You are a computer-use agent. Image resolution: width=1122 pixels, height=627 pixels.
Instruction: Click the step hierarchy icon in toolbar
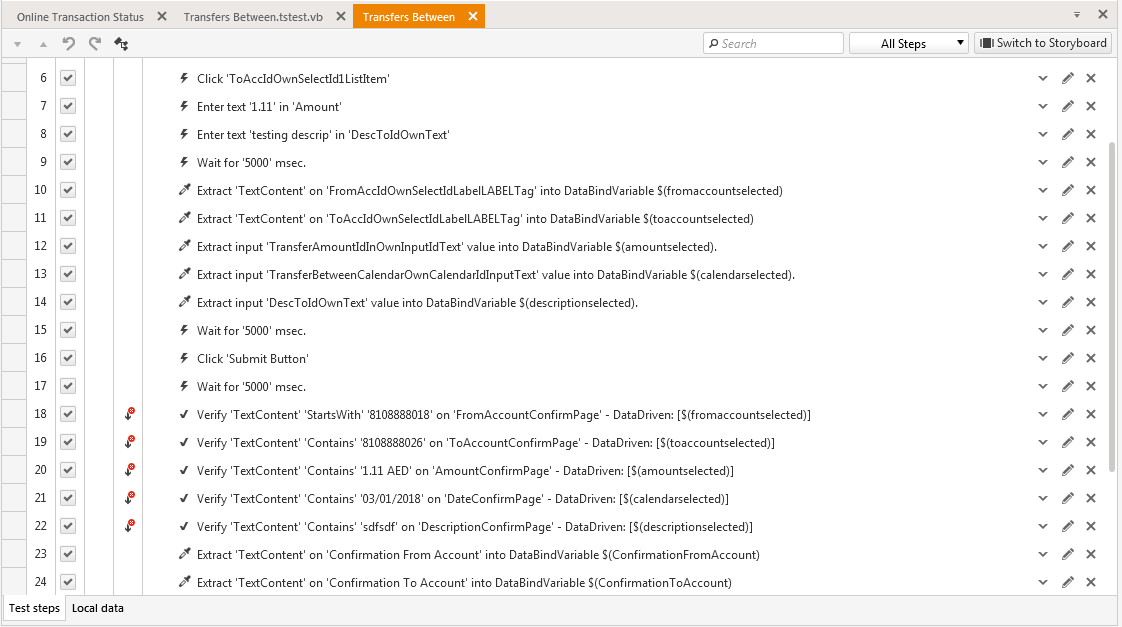point(121,44)
